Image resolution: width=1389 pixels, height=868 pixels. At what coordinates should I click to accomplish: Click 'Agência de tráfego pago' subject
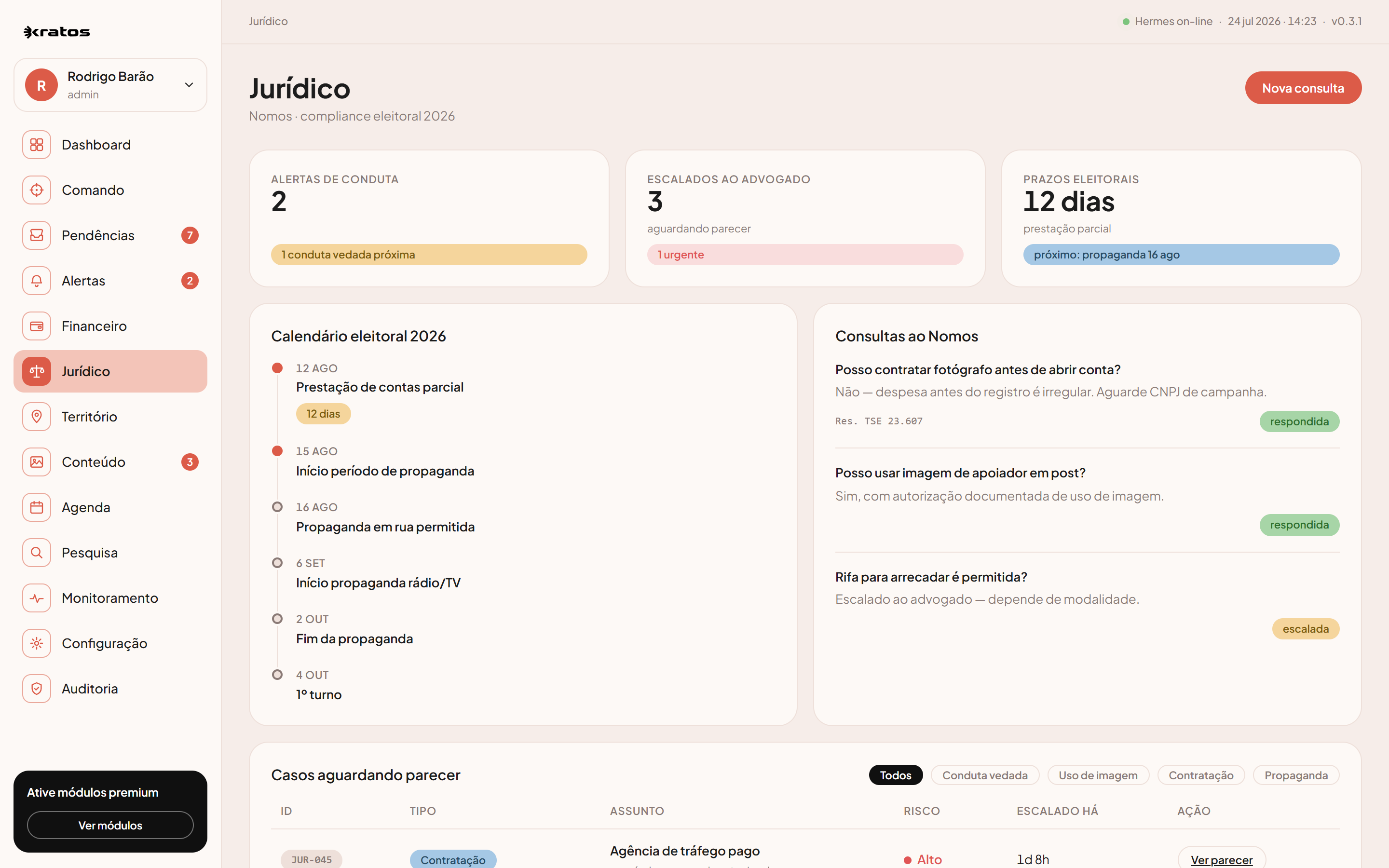685,851
